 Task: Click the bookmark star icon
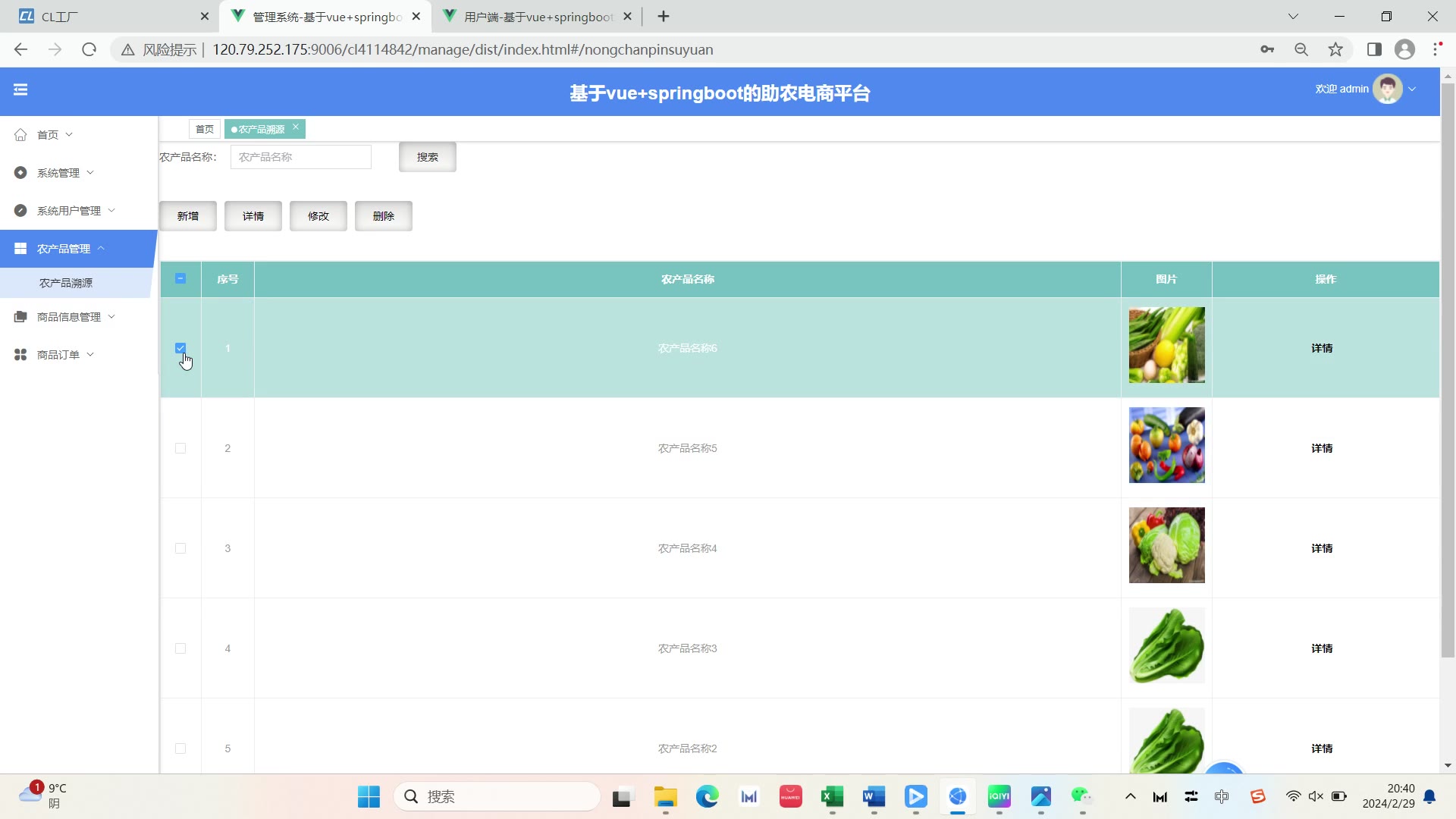click(1335, 49)
